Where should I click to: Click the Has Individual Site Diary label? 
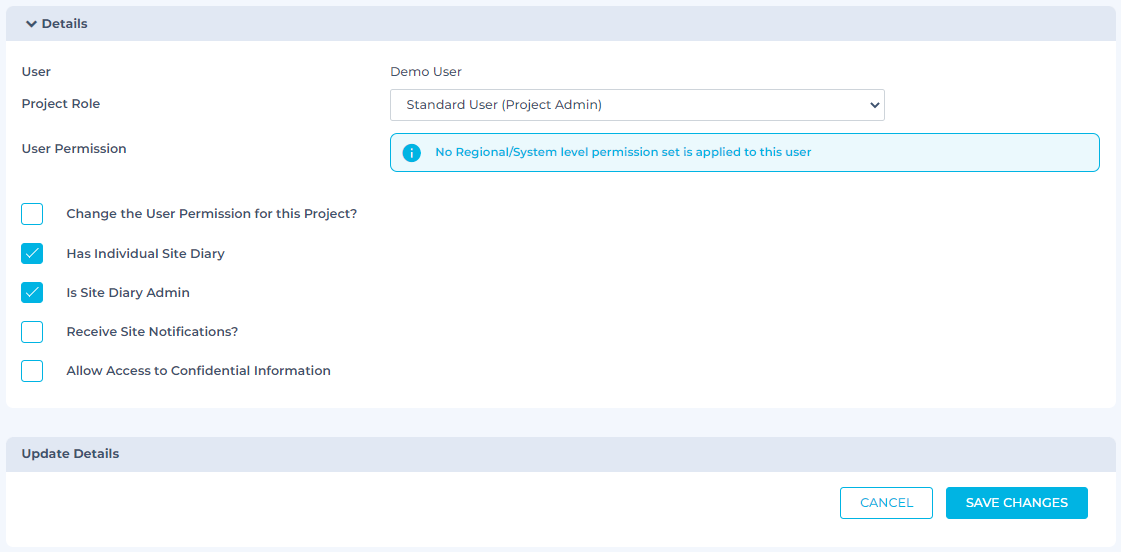click(x=145, y=254)
